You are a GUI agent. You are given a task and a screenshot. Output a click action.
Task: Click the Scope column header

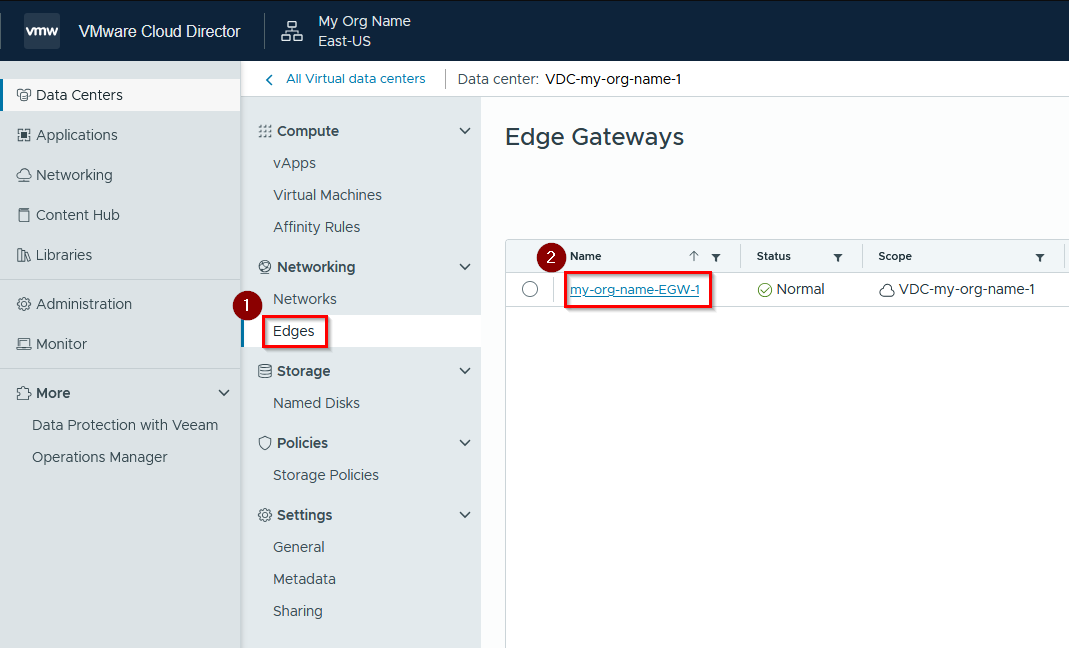coord(895,256)
